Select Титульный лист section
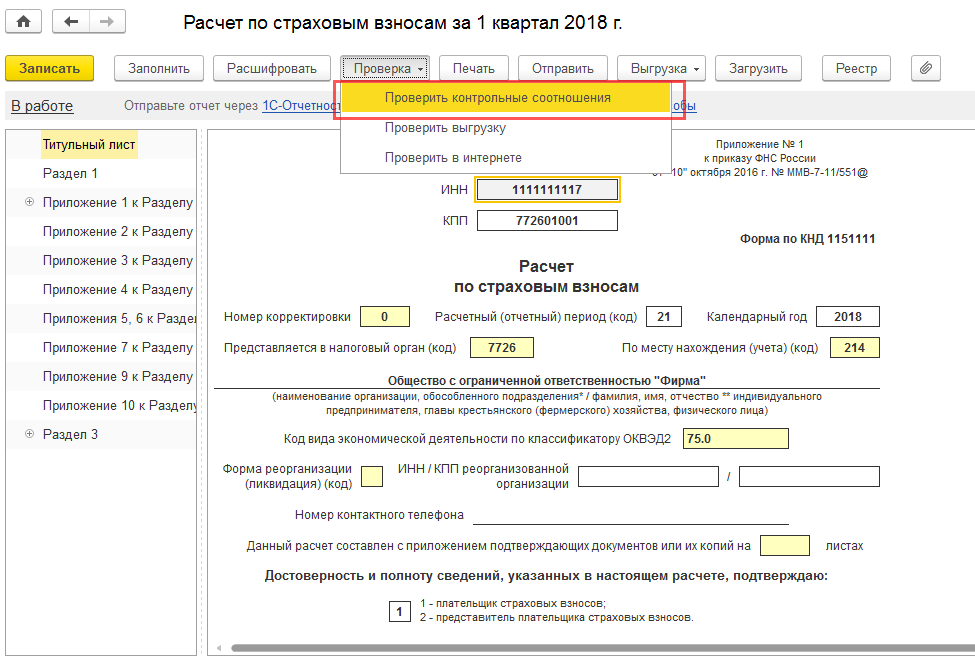This screenshot has height=662, width=975. click(89, 144)
